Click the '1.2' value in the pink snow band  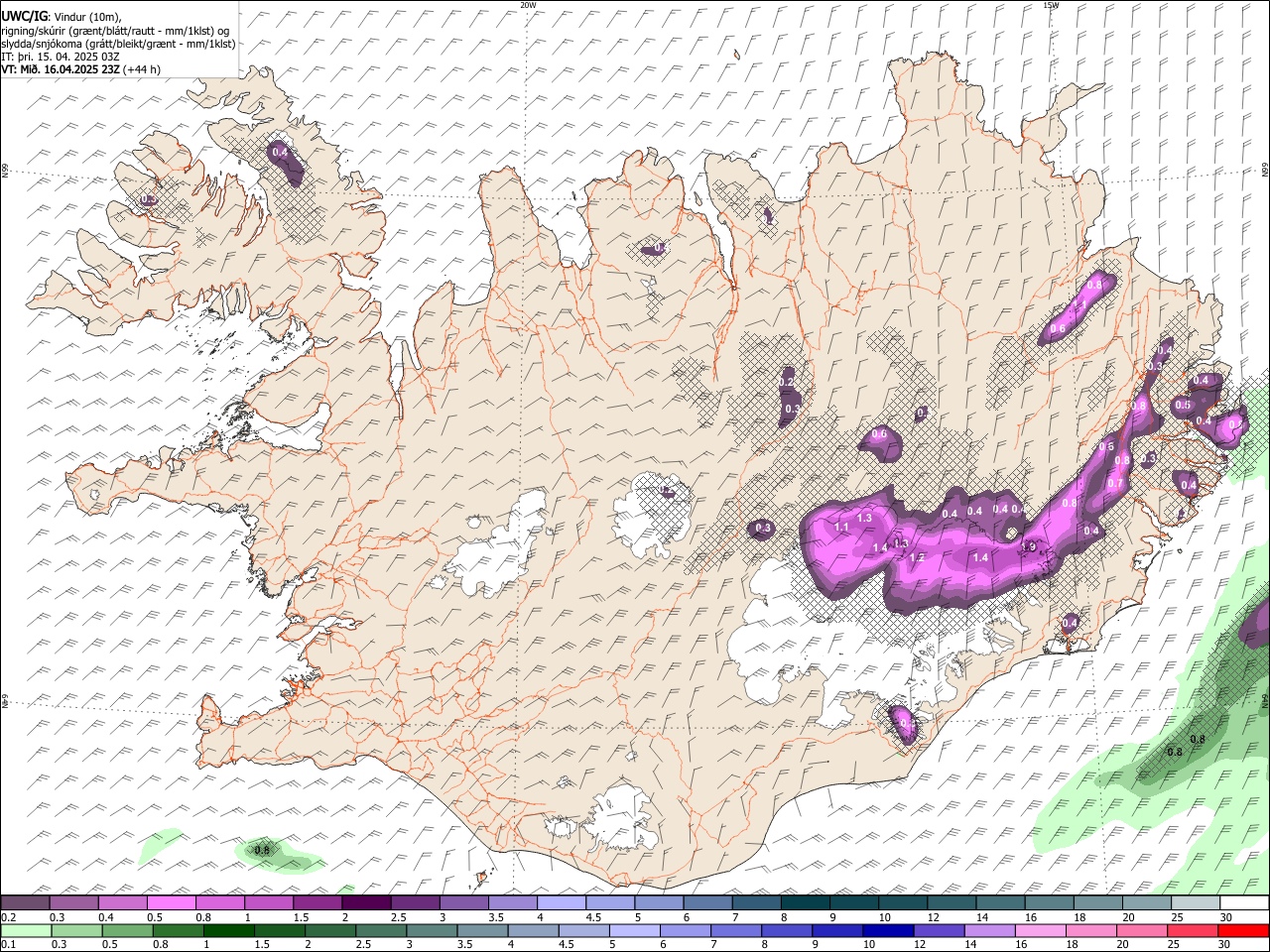[x=918, y=557]
